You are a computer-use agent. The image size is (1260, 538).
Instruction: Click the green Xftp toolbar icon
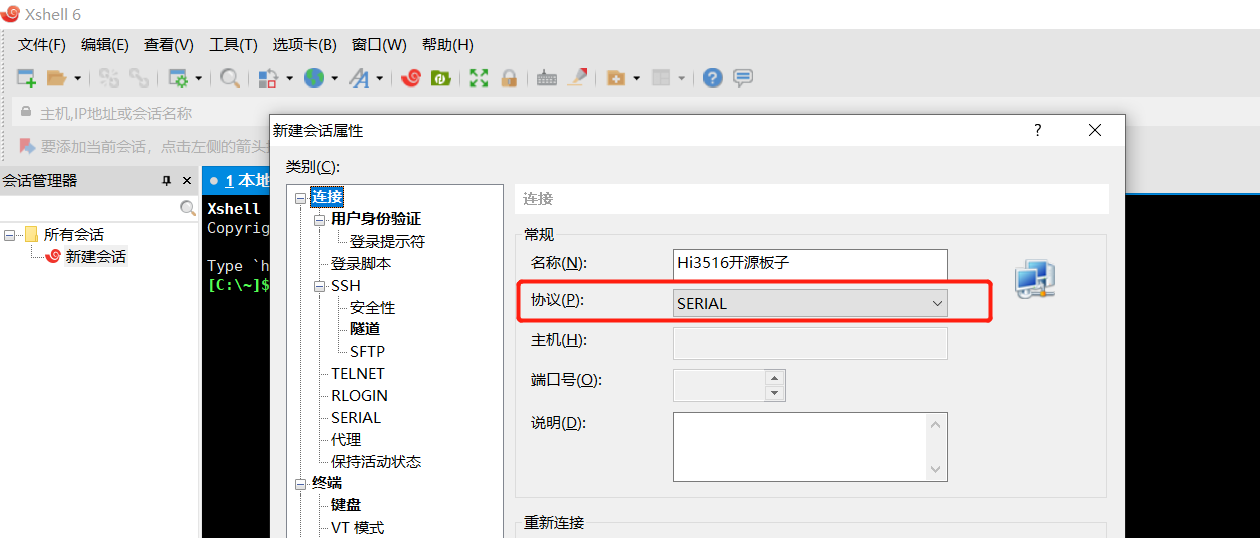(440, 78)
